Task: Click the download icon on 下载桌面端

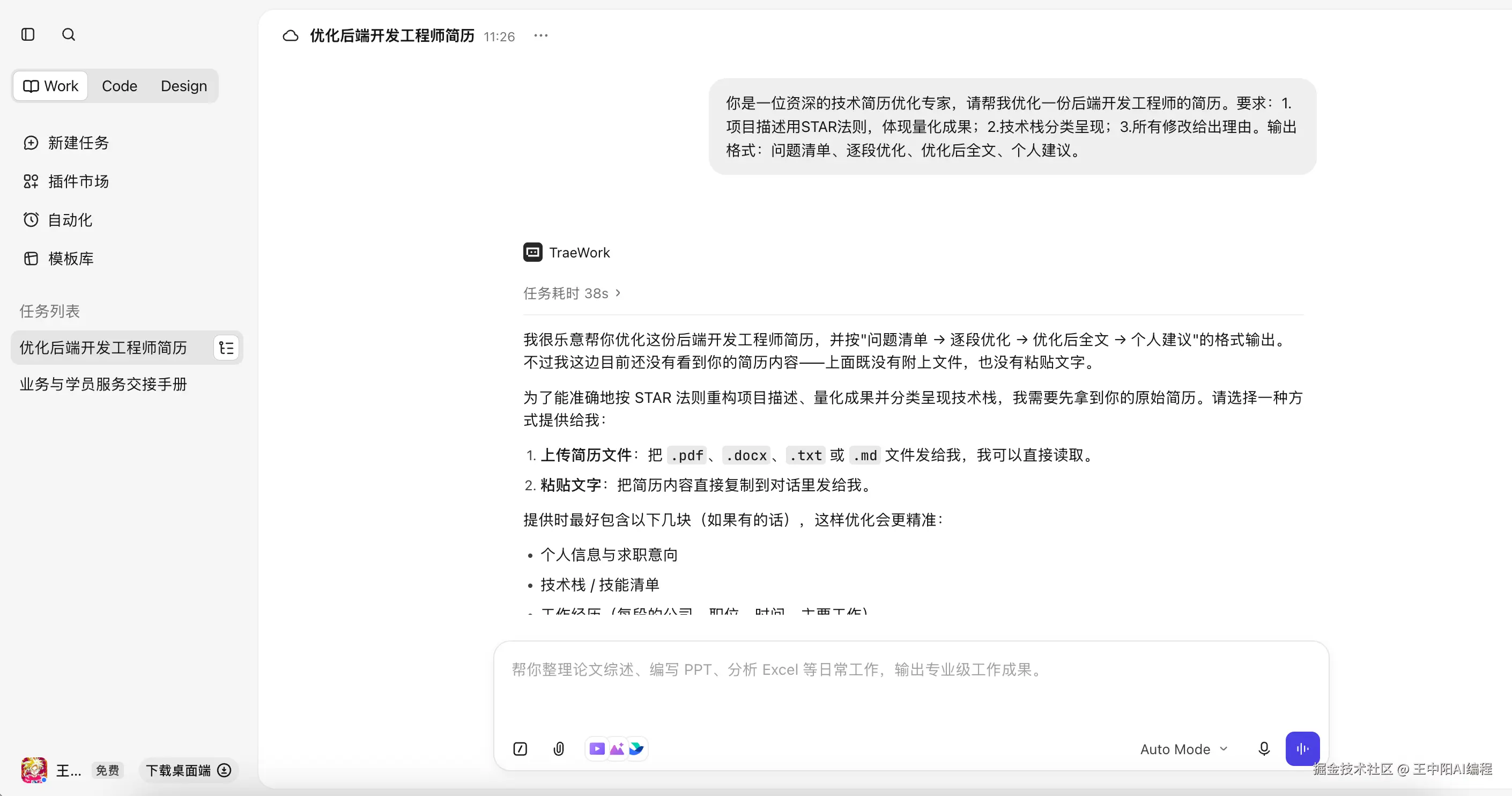Action: 224,770
